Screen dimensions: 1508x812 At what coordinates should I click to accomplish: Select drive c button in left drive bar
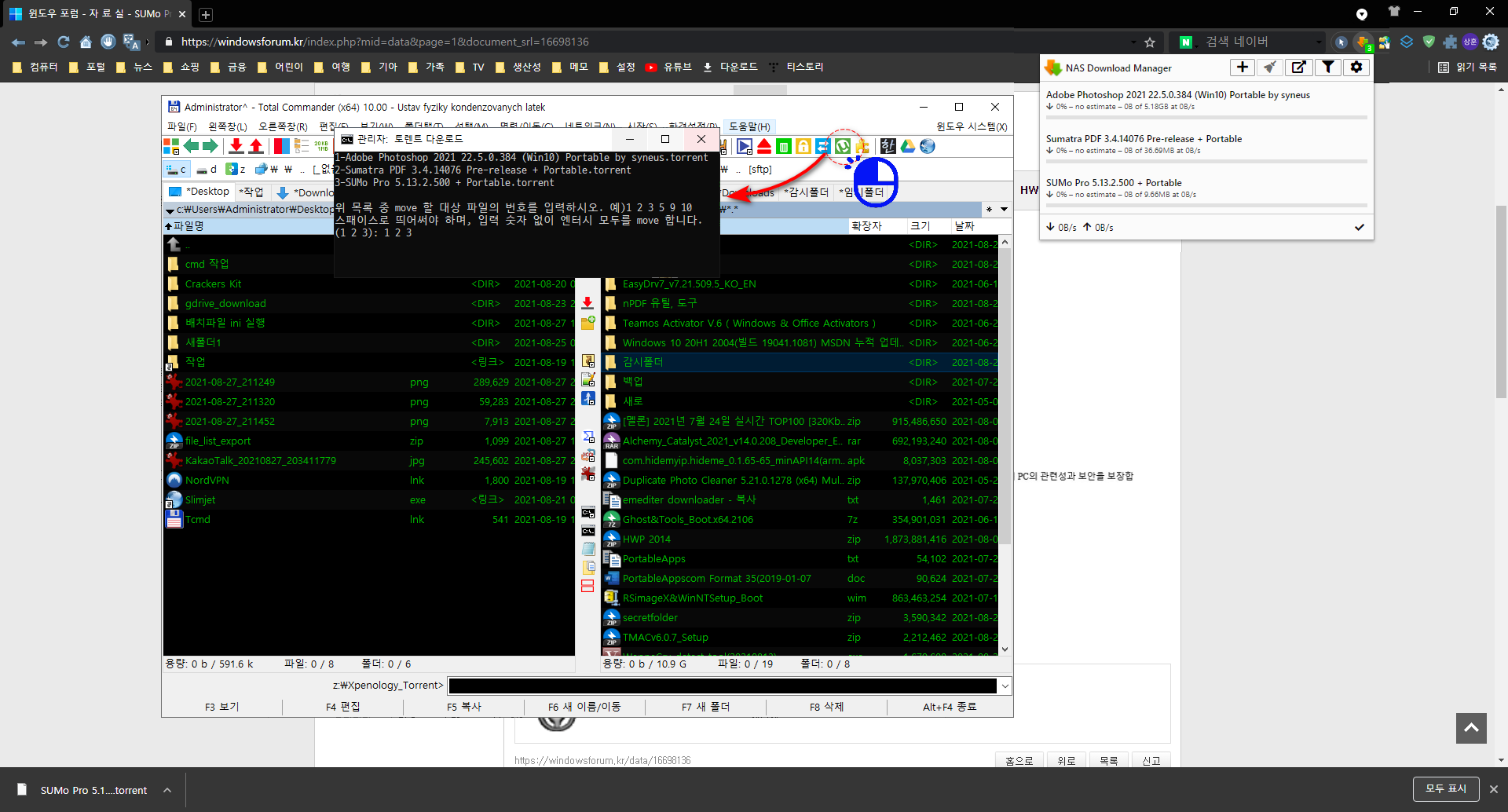[177, 169]
